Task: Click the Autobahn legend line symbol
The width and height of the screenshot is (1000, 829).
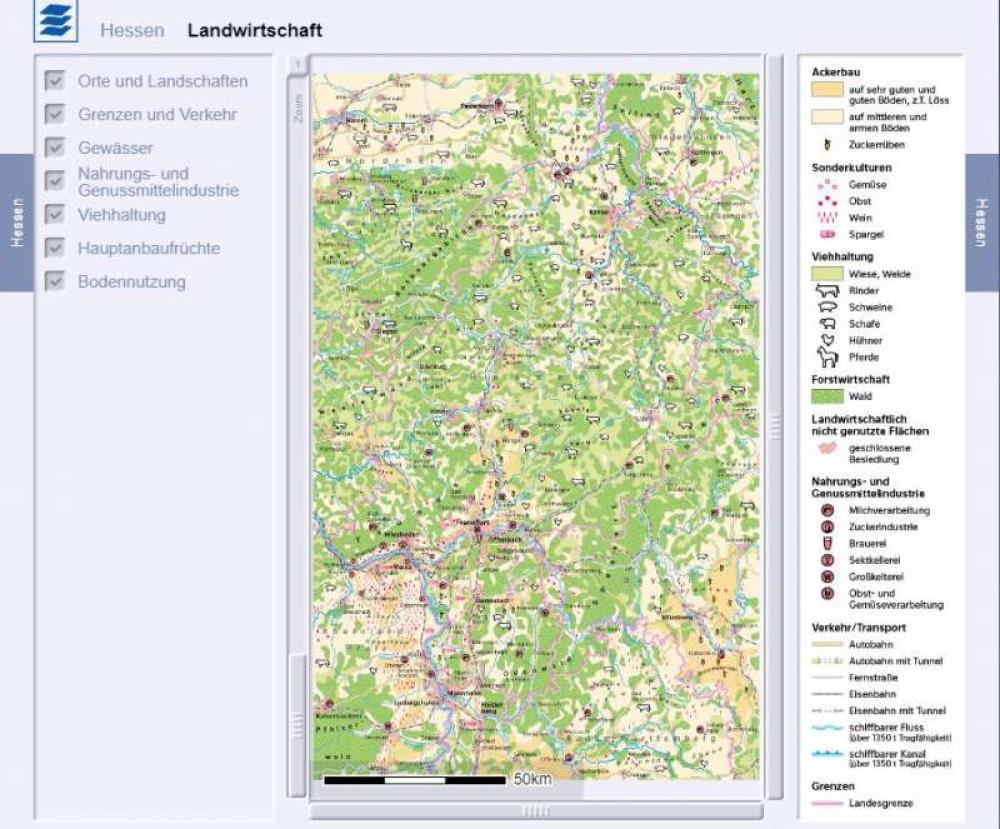Action: click(827, 645)
